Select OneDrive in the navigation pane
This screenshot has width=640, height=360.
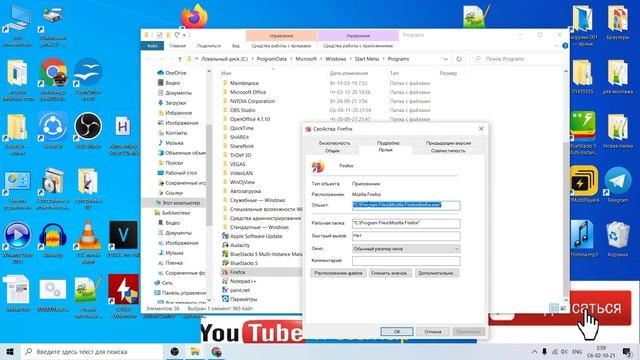176,73
